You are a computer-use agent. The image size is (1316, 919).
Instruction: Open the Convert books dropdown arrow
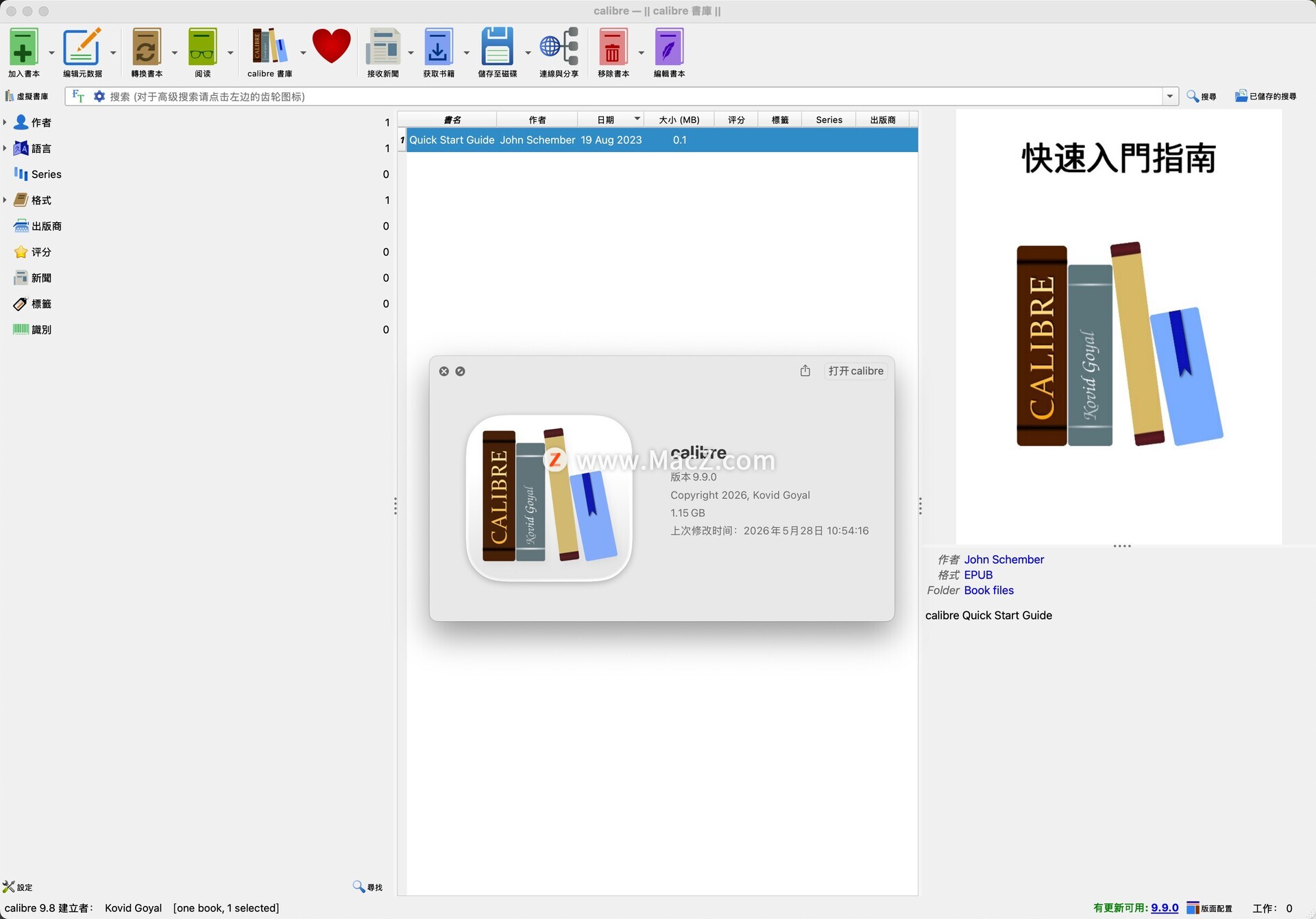(x=174, y=53)
